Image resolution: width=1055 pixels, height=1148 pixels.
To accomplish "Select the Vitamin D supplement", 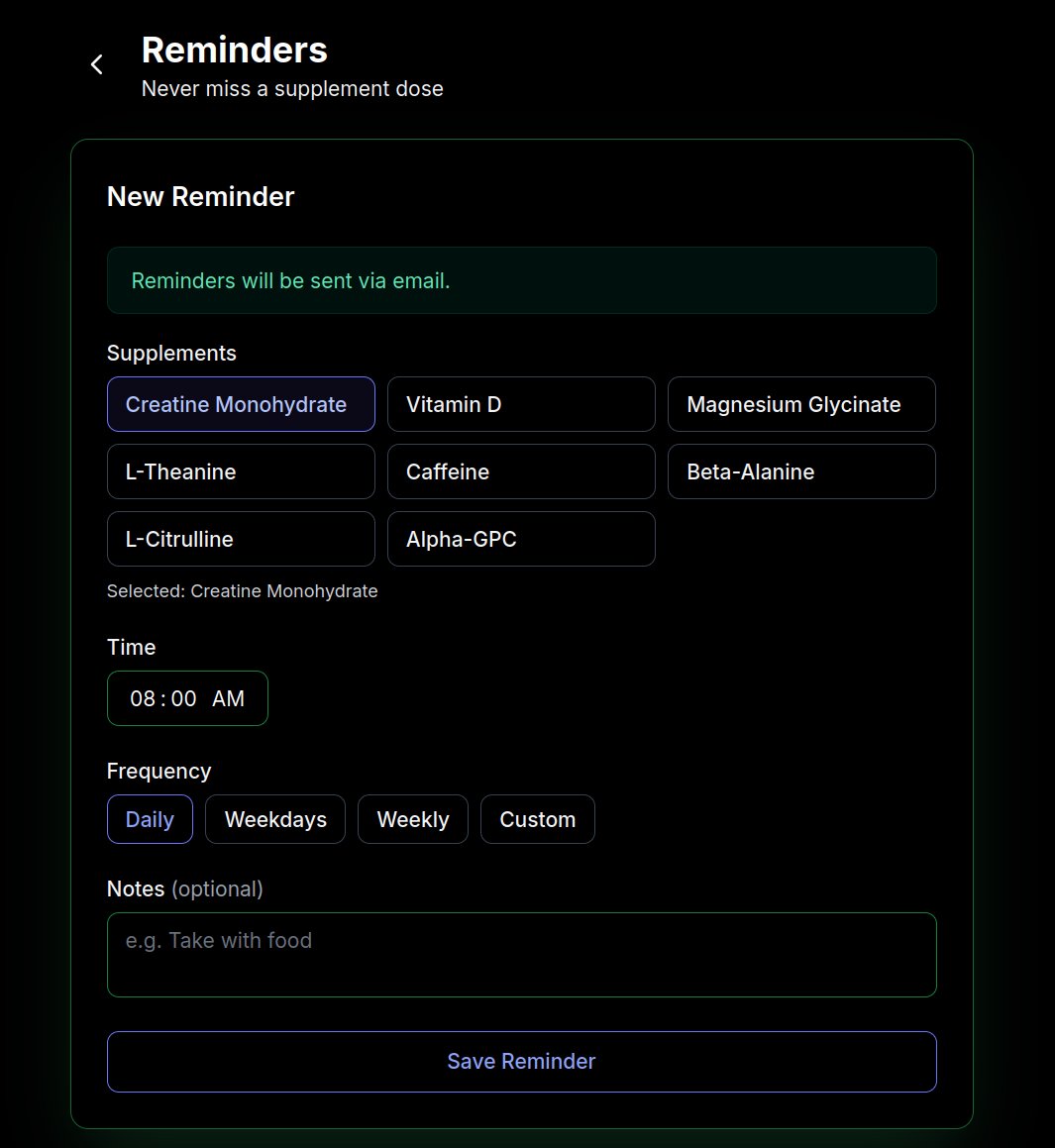I will coord(521,404).
